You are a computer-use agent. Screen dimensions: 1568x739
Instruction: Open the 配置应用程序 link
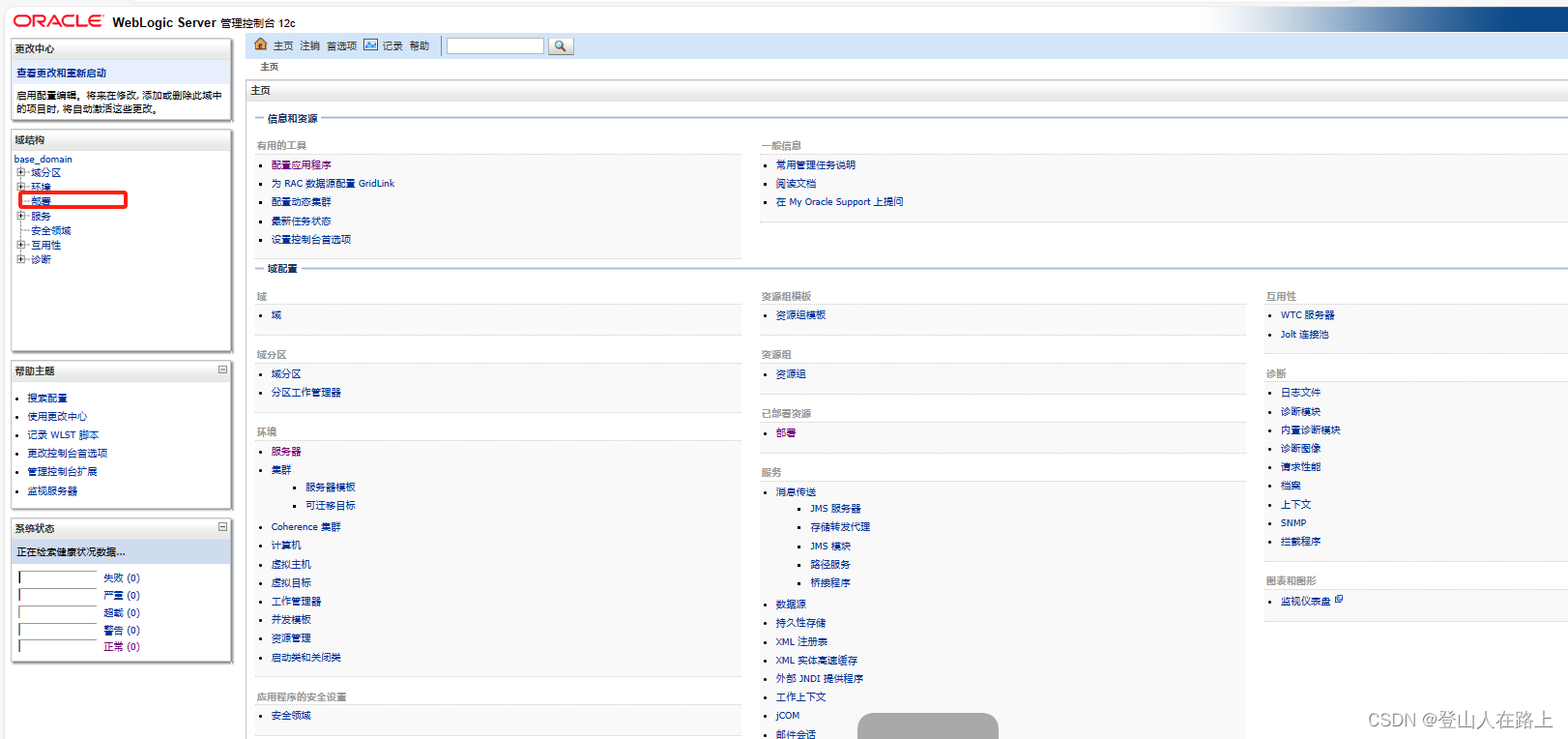(302, 164)
